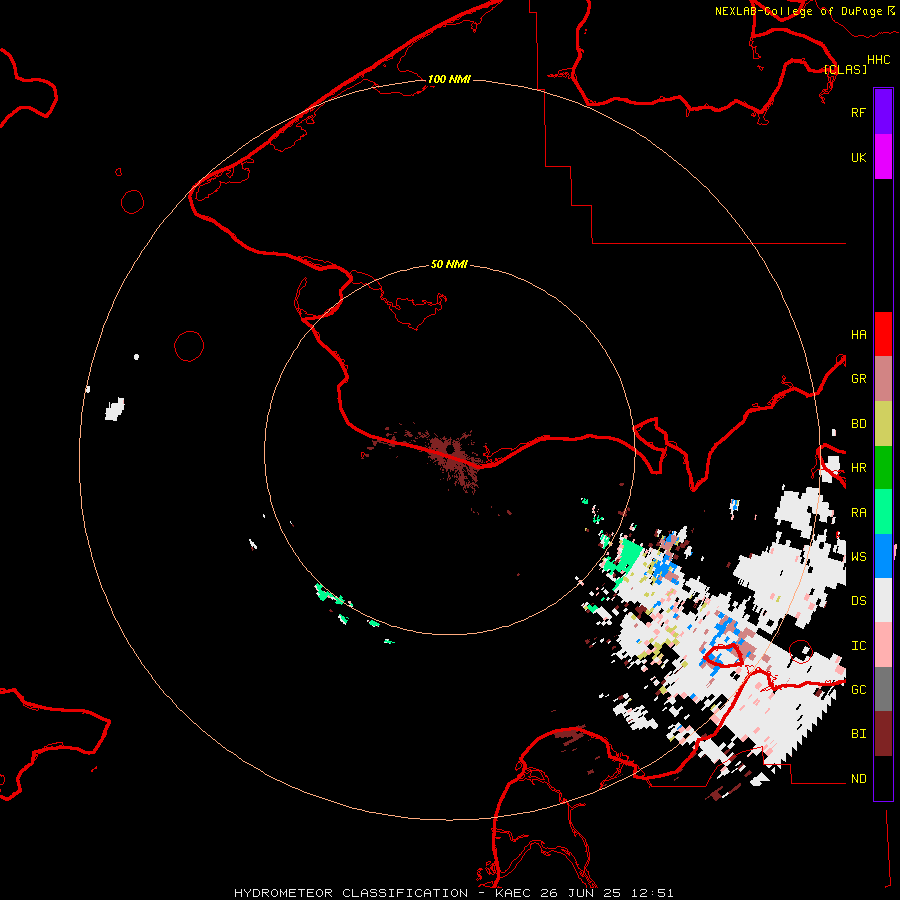
Task: Click the 100 NMI range ring label
Action: (x=449, y=79)
